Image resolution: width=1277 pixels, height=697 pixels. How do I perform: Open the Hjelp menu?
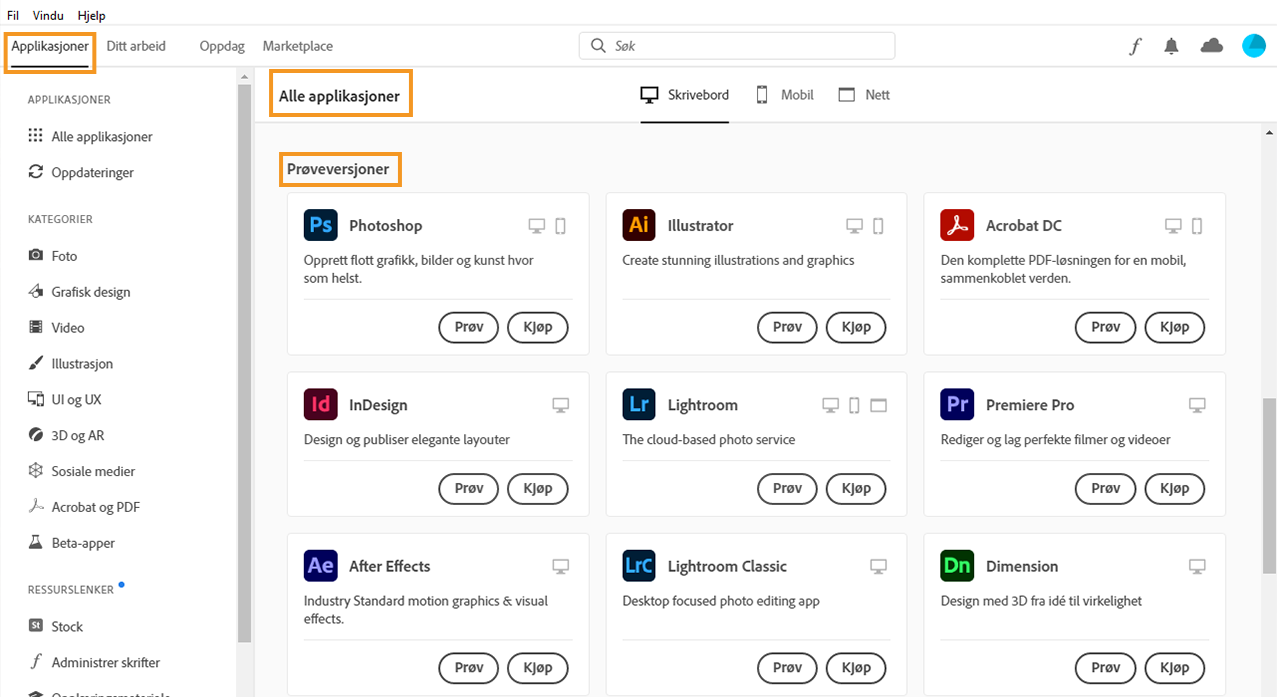(x=91, y=15)
